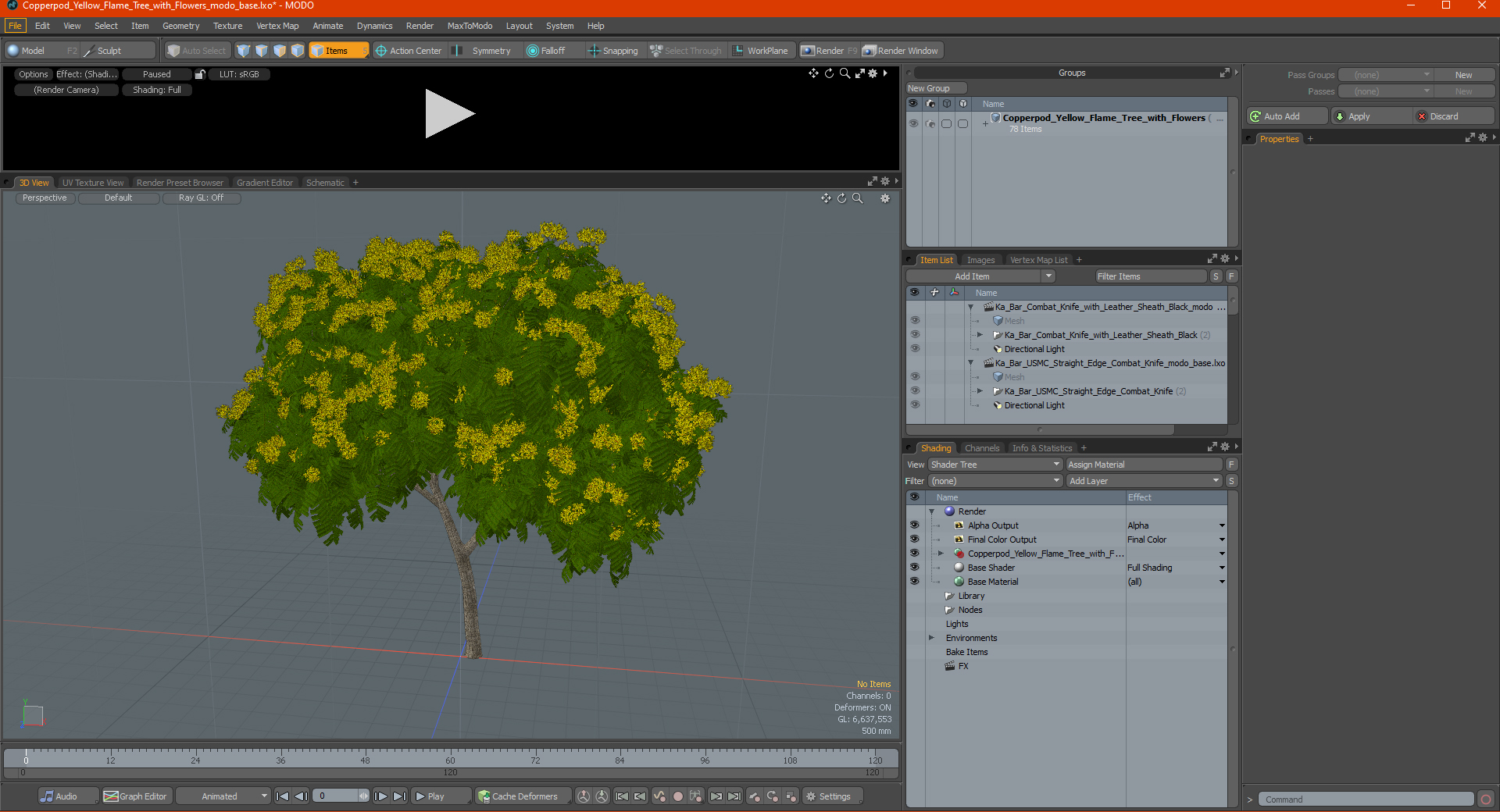Click the 3D viewport rotate view icon
This screenshot has width=1500, height=812.
pyautogui.click(x=841, y=198)
